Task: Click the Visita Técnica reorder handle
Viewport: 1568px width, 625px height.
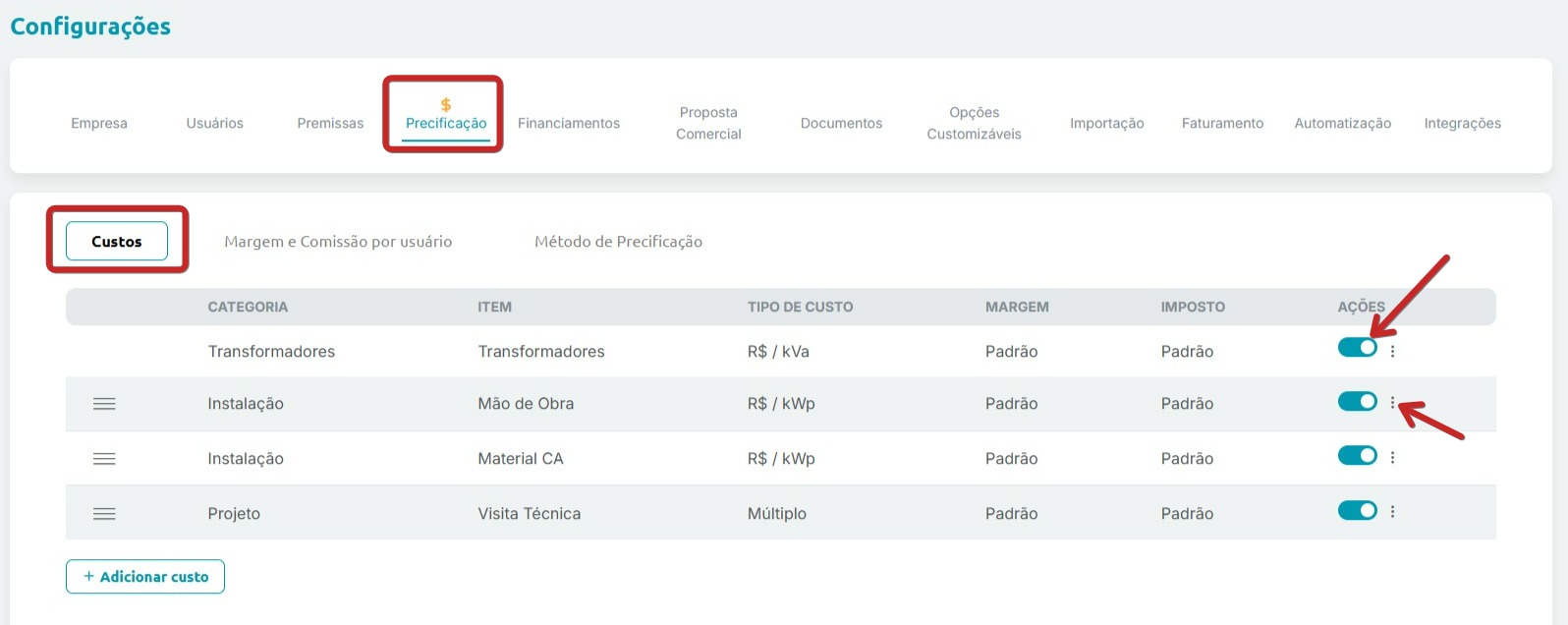Action: click(104, 514)
